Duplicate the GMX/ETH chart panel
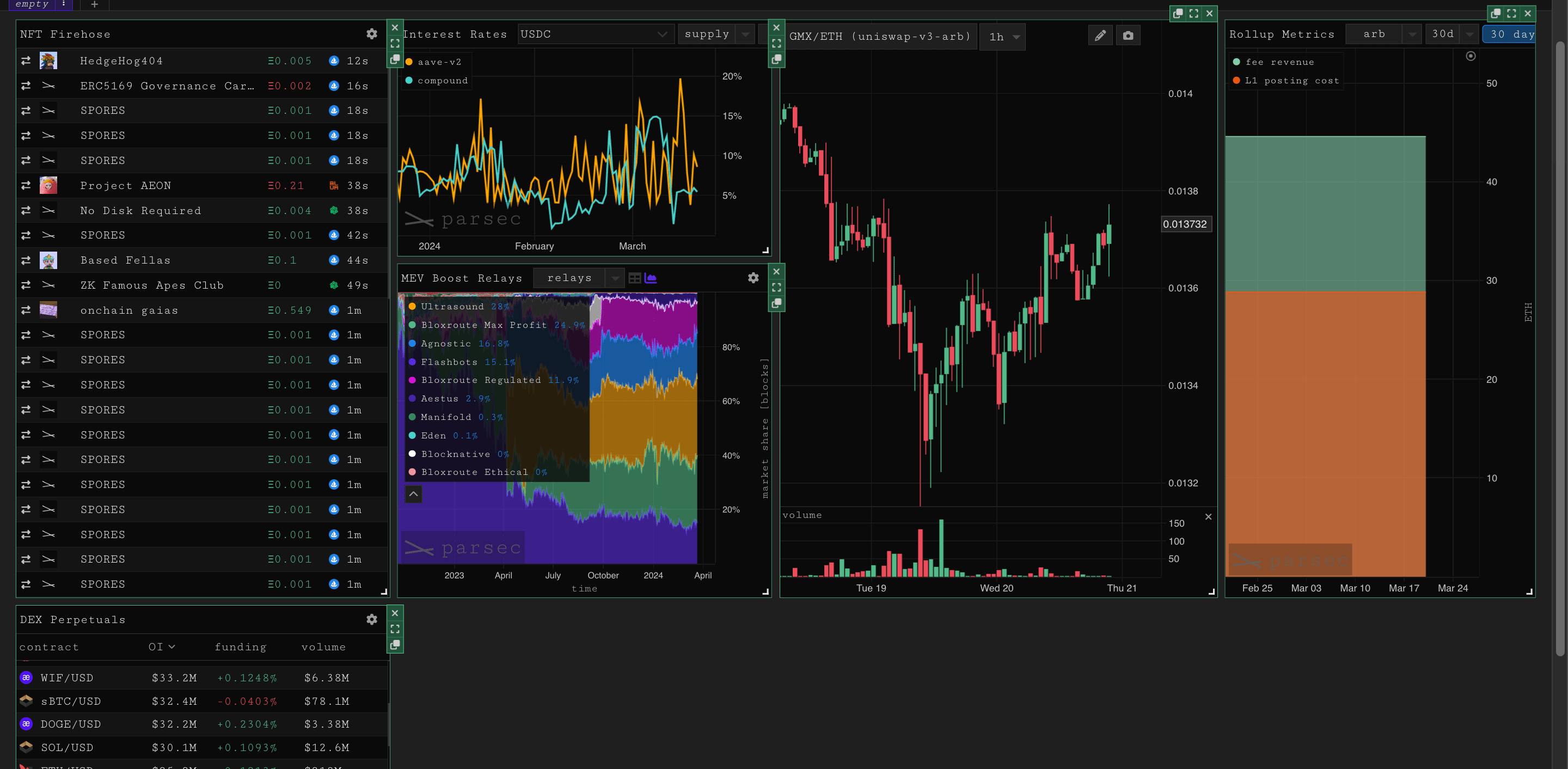 click(1178, 13)
